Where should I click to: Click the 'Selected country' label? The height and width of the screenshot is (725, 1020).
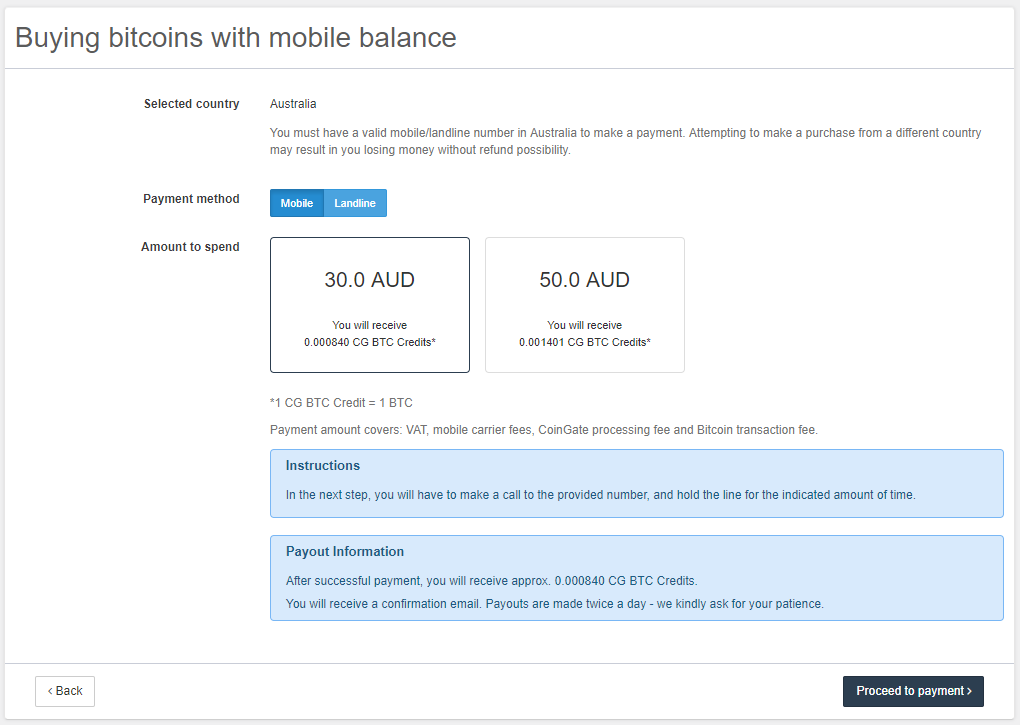191,104
